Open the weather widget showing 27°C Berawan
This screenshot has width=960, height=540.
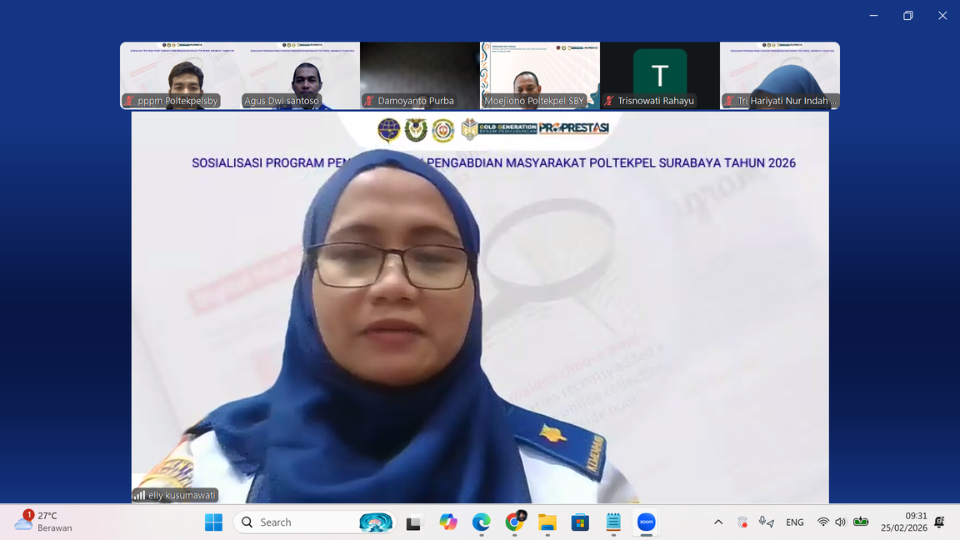tap(44, 522)
